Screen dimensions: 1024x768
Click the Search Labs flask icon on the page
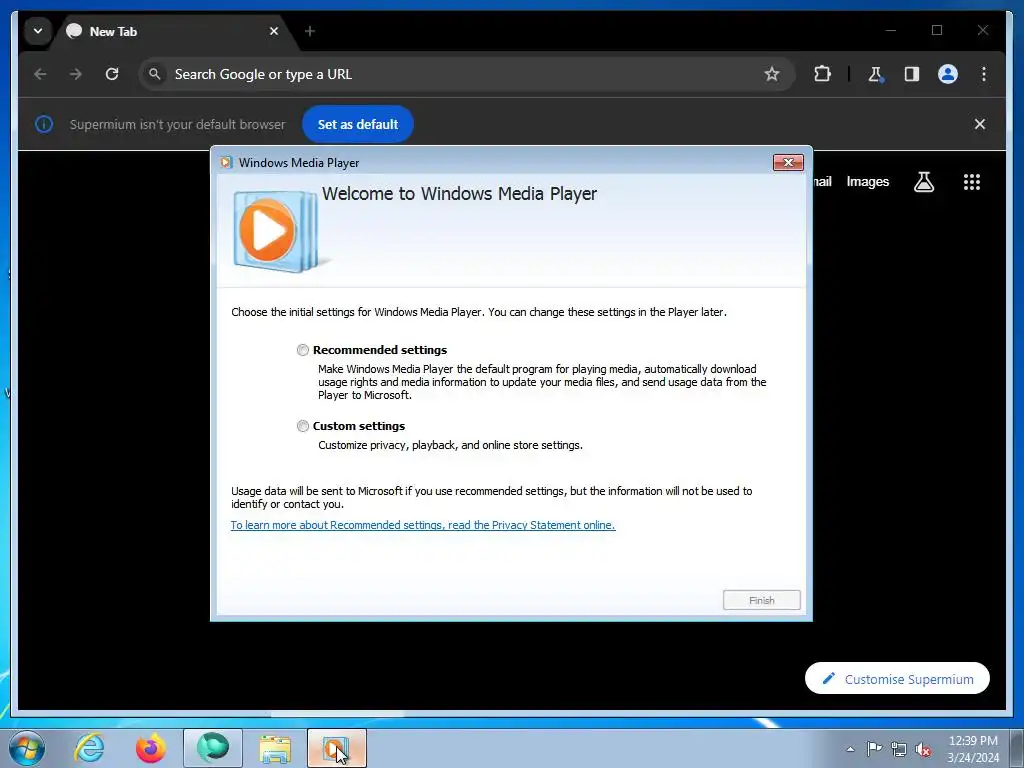923,182
